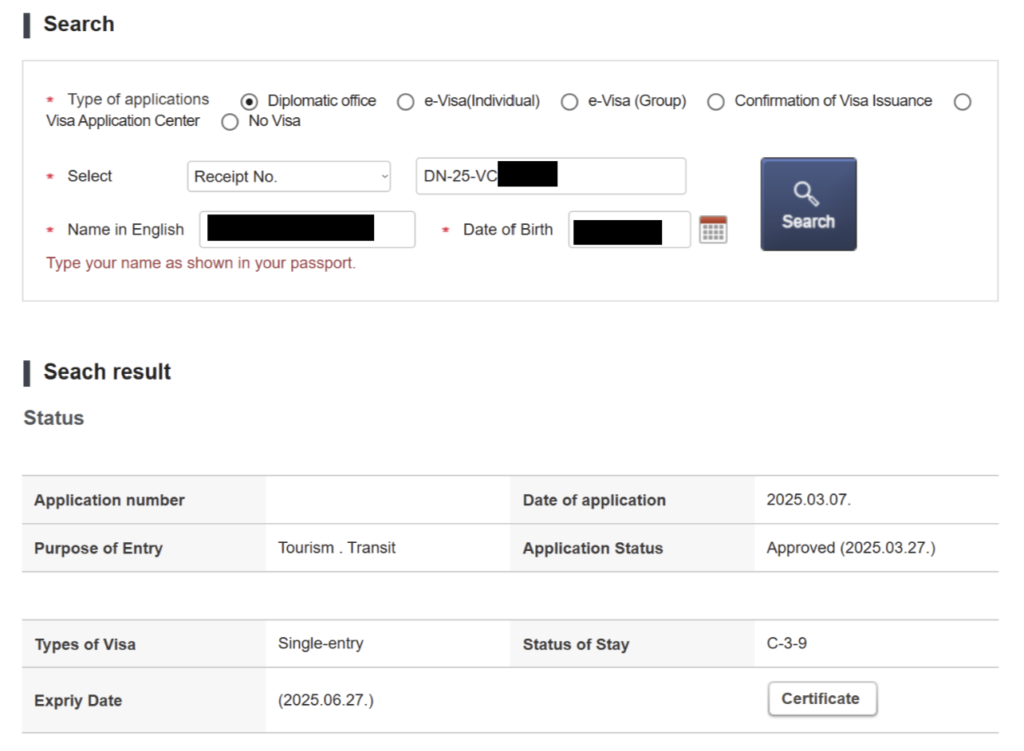Open the calendar date picker icon
1024x751 pixels.
pyautogui.click(x=713, y=230)
